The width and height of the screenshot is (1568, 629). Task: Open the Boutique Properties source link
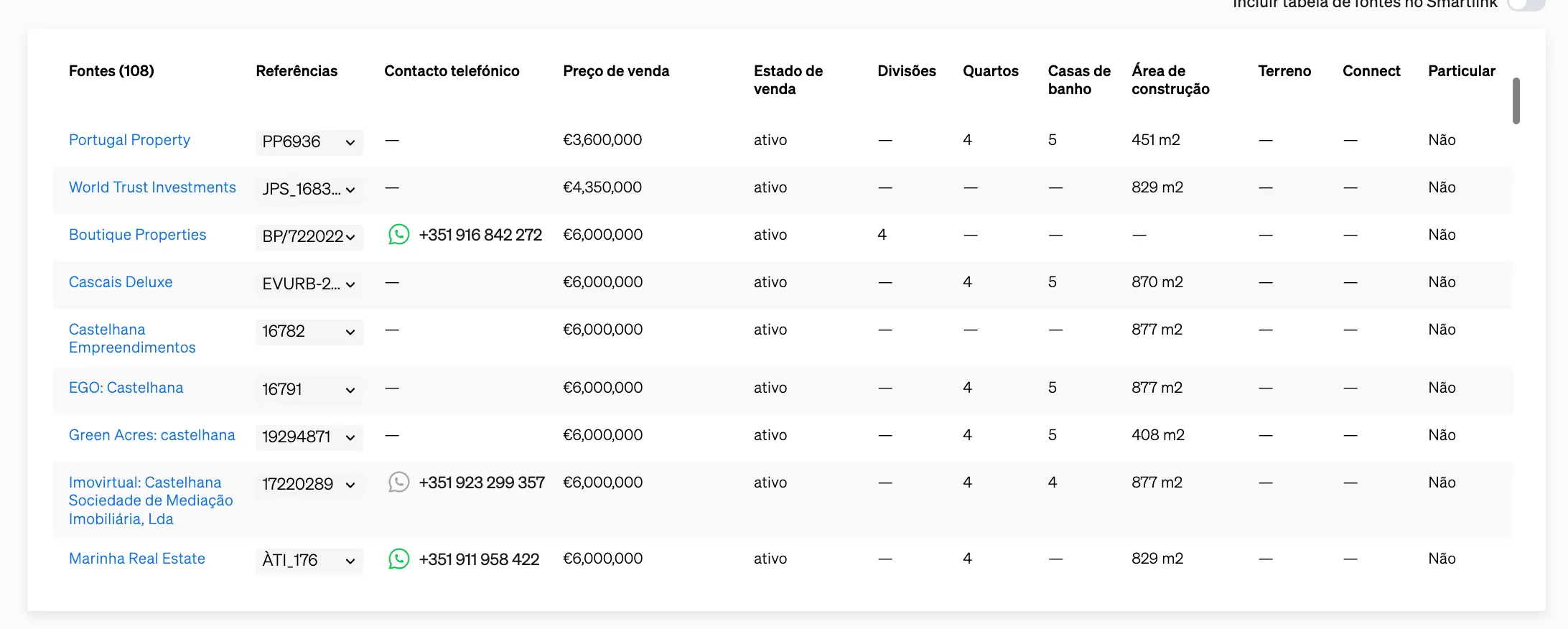[x=137, y=235]
